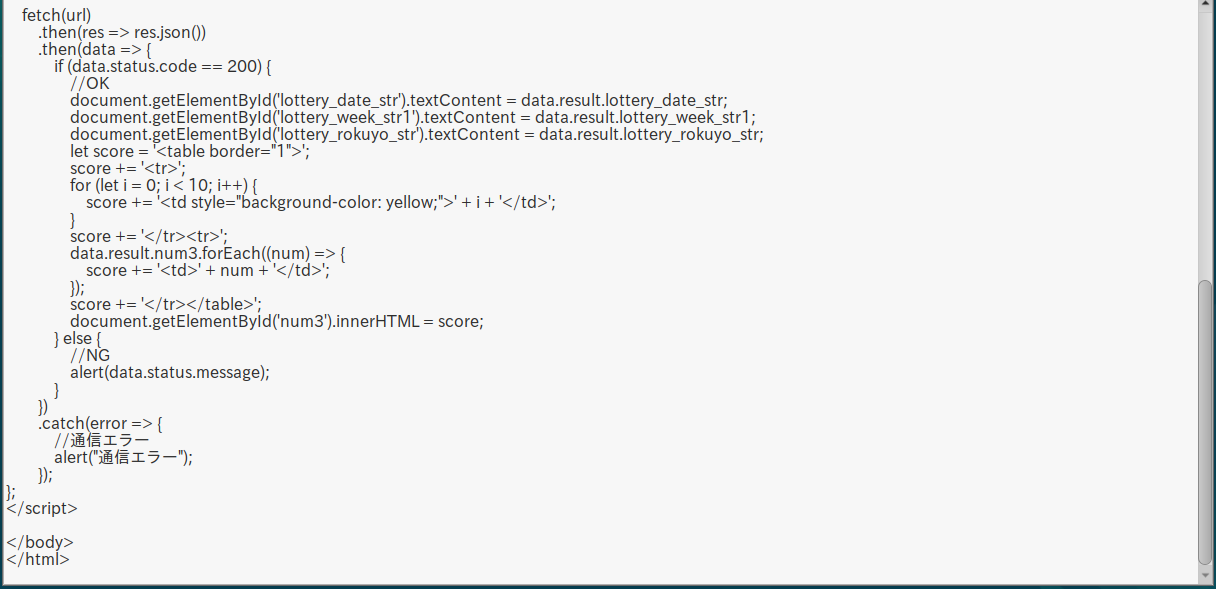1216x589 pixels.
Task: Click the background-color yellow td line
Action: pos(320,203)
